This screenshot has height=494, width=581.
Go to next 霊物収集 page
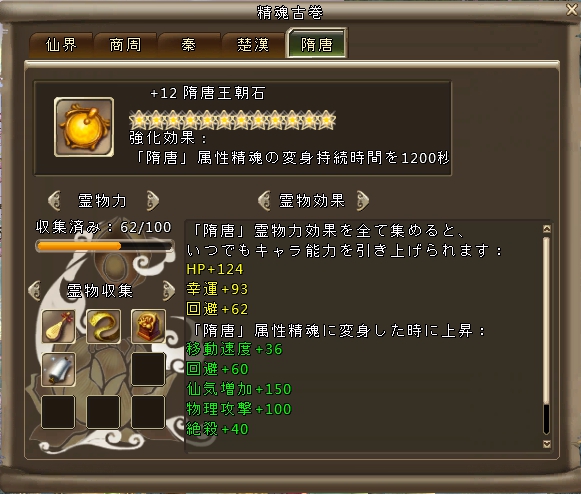(169, 291)
